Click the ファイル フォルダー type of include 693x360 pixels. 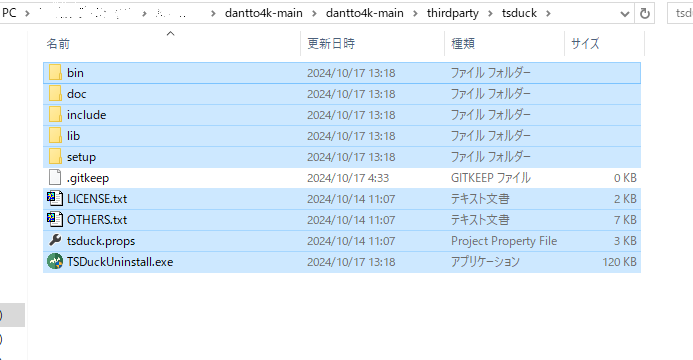(x=491, y=115)
